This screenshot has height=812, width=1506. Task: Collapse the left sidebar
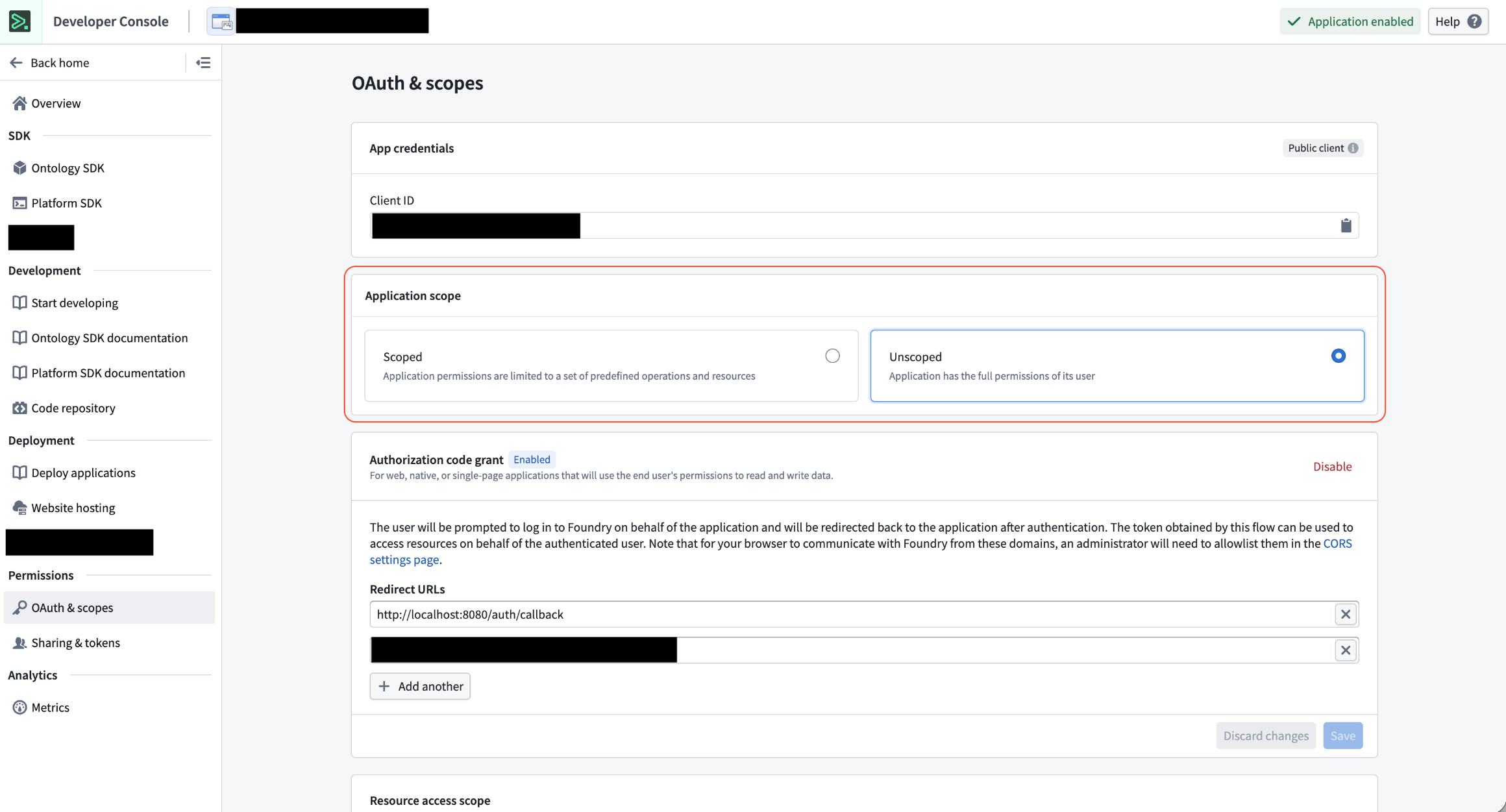(203, 62)
